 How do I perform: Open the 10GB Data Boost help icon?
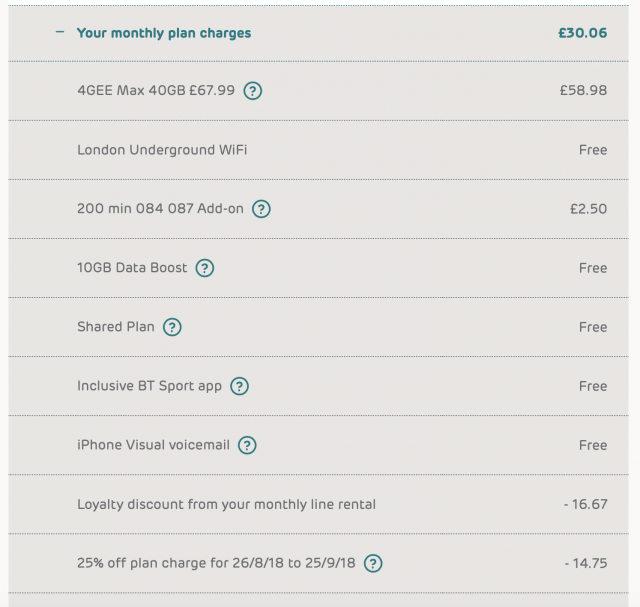[205, 268]
